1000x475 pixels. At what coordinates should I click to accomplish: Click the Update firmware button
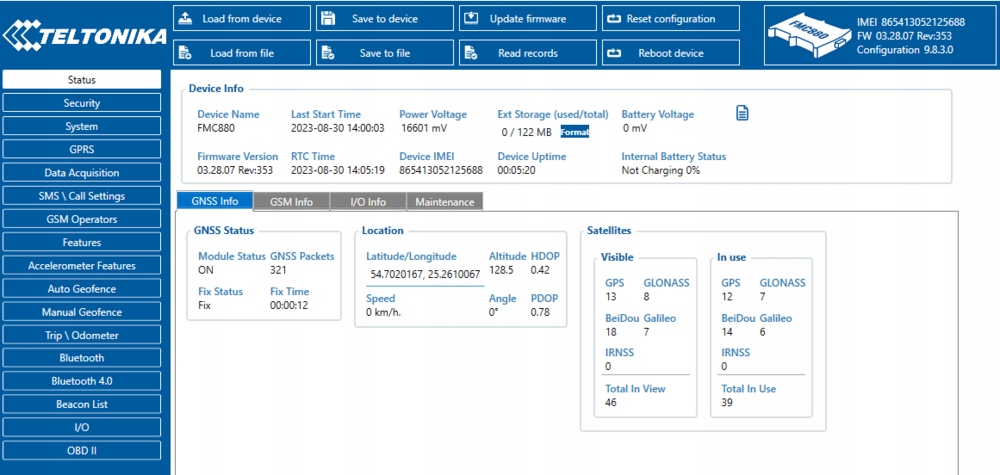[x=527, y=18]
